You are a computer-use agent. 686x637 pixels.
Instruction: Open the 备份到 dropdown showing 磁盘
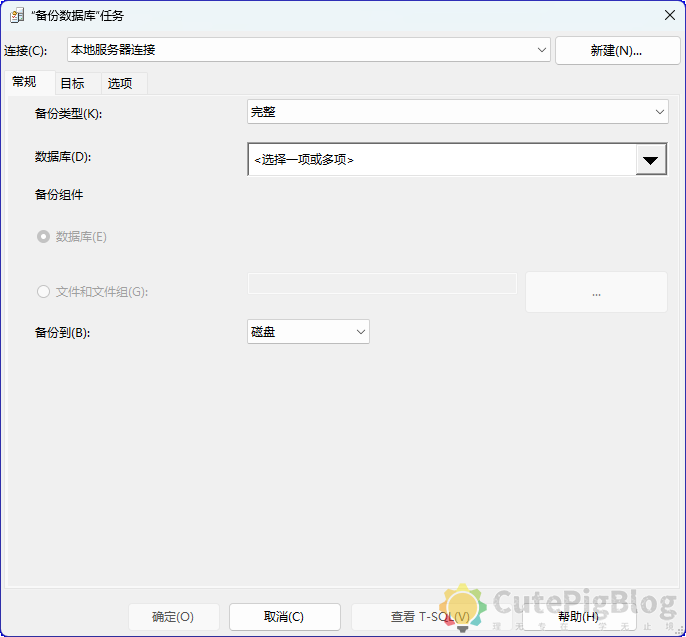(x=308, y=332)
